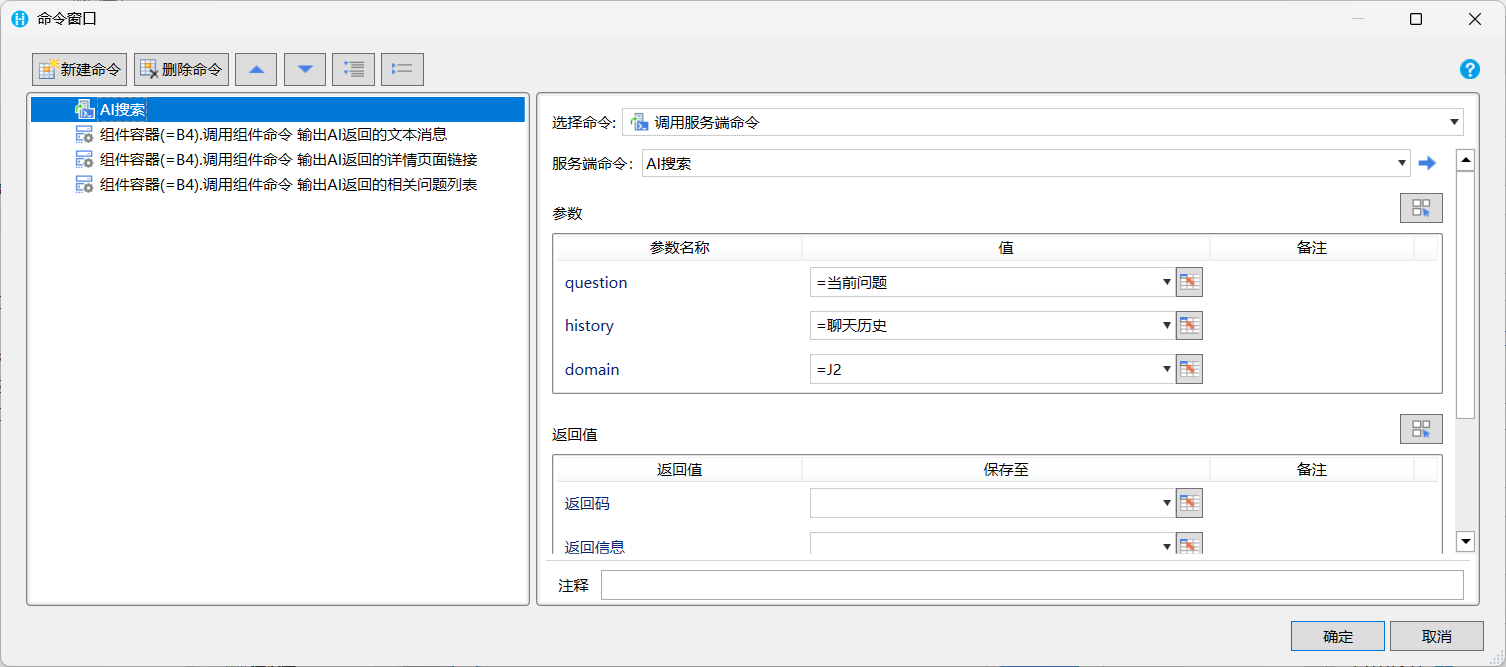Click the domain parameter name
This screenshot has width=1506, height=667.
pos(592,369)
